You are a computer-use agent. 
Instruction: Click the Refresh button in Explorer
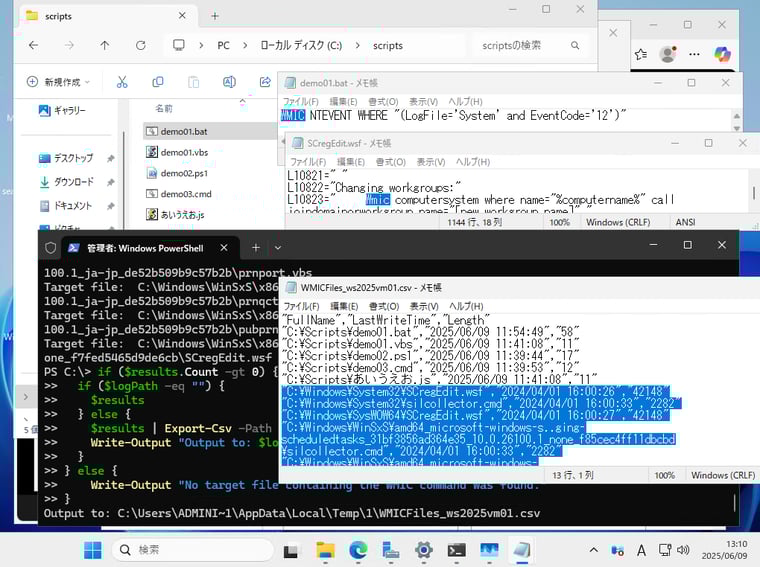140,46
